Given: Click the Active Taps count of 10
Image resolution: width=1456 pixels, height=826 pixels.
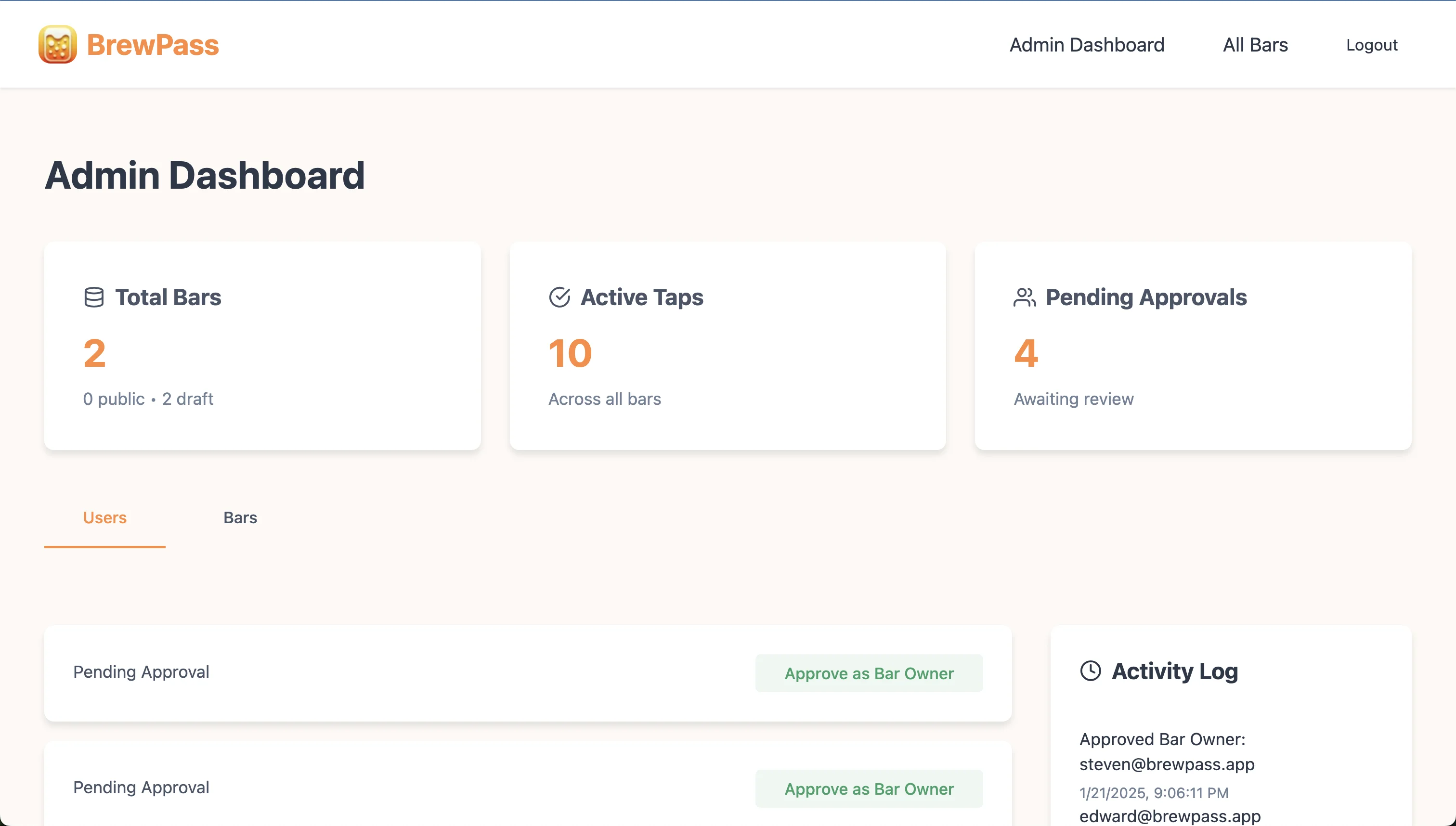Looking at the screenshot, I should [570, 352].
